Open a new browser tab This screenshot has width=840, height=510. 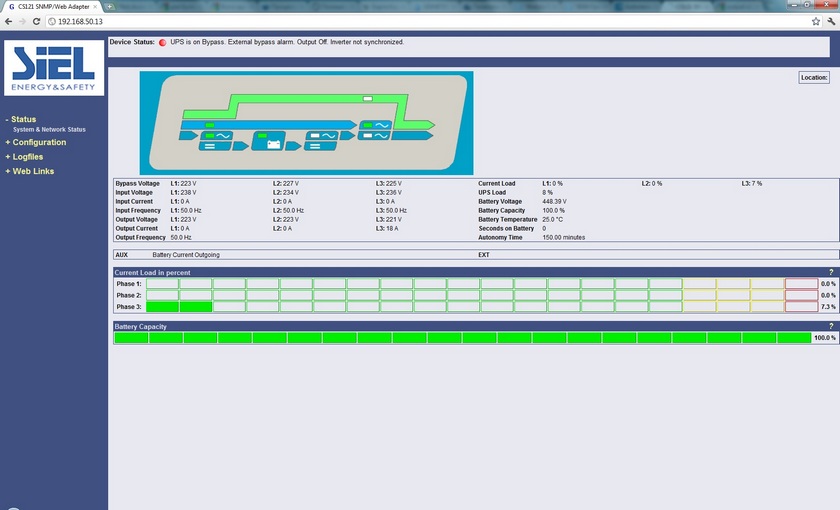[x=110, y=6]
